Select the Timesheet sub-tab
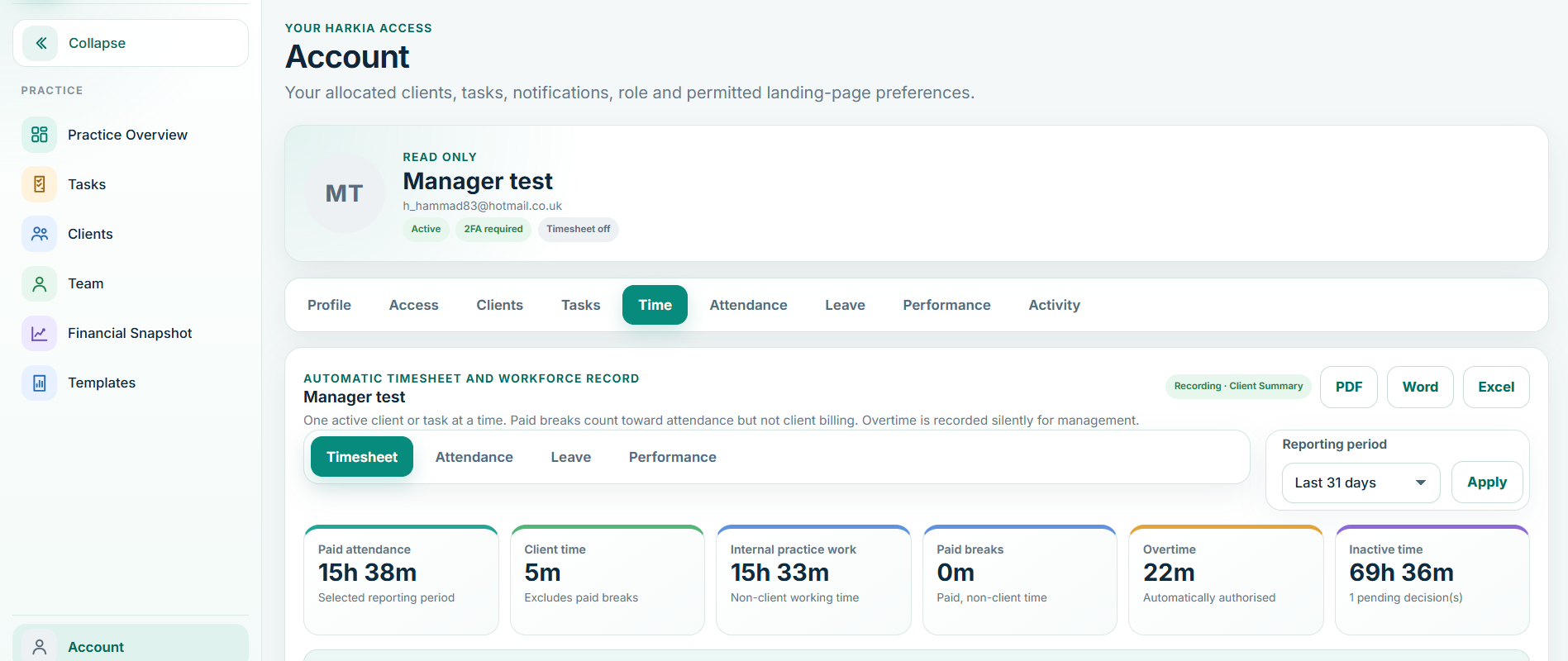This screenshot has width=1568, height=661. tap(362, 457)
